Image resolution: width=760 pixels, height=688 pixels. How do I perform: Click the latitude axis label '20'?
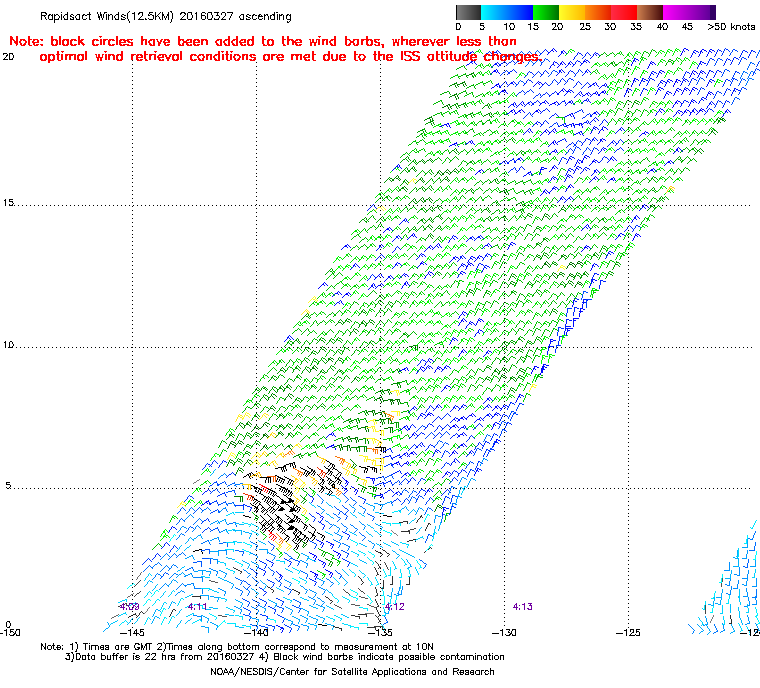pyautogui.click(x=8, y=57)
